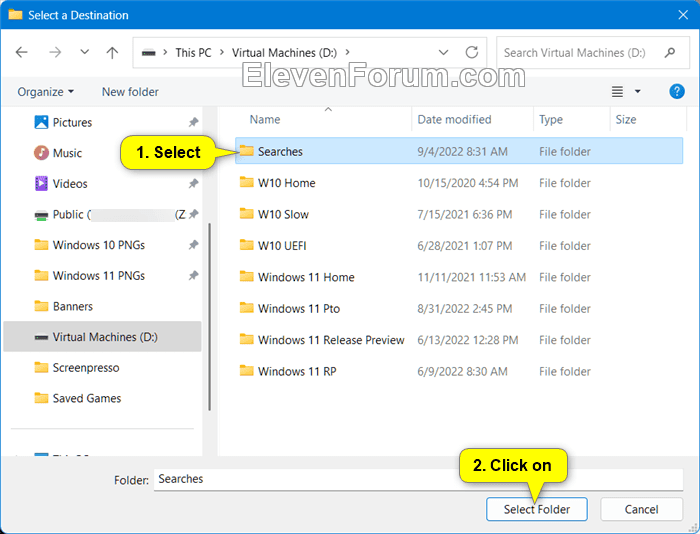The width and height of the screenshot is (700, 534).
Task: Open the view options dropdown arrow
Action: 638,92
